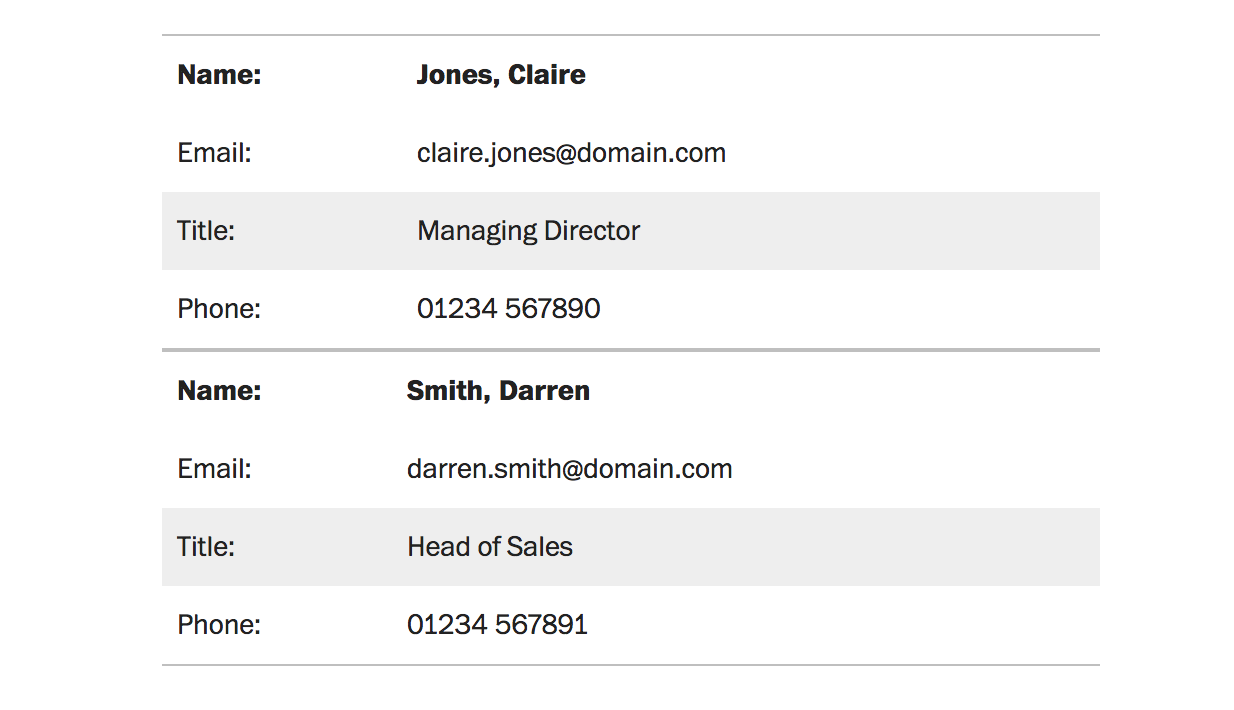Click the Phone: label in Claire's record
The width and height of the screenshot is (1234, 710).
coord(219,309)
